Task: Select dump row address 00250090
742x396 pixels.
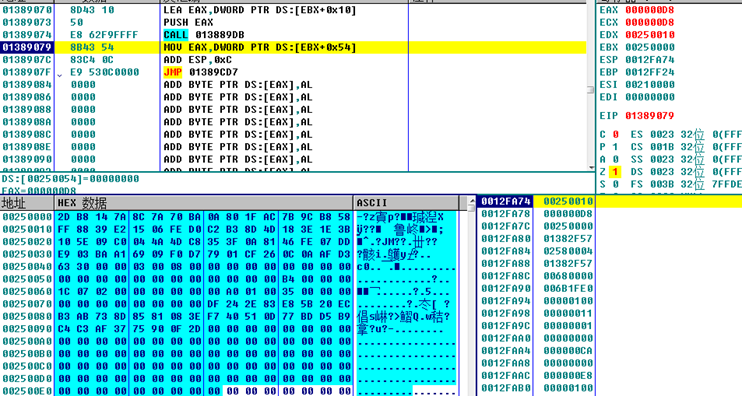Action: tap(27, 329)
